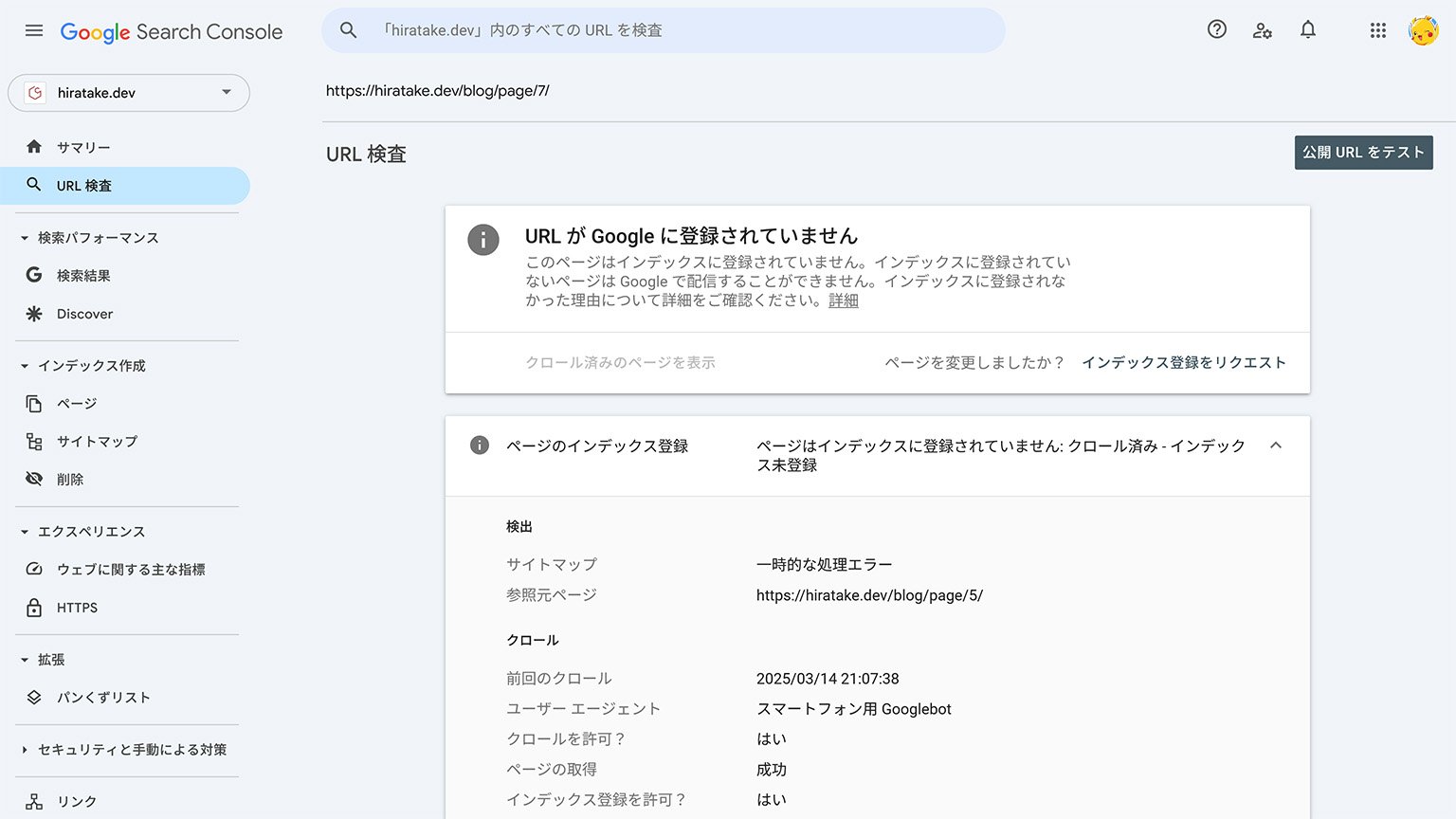Open the Discover report

coord(125,314)
